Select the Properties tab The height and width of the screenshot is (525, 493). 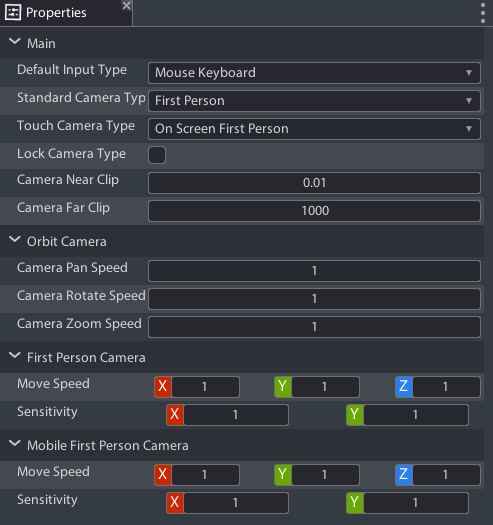[x=56, y=13]
